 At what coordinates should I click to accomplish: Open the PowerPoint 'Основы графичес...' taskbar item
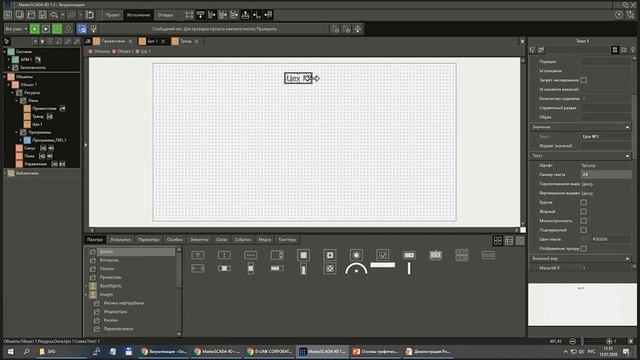coord(376,351)
